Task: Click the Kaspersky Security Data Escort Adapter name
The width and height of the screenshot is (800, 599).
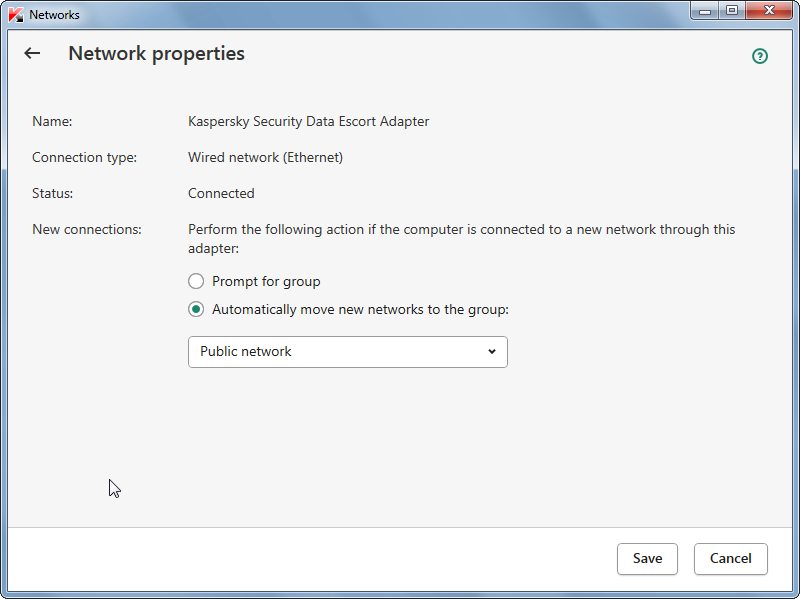Action: coord(308,122)
